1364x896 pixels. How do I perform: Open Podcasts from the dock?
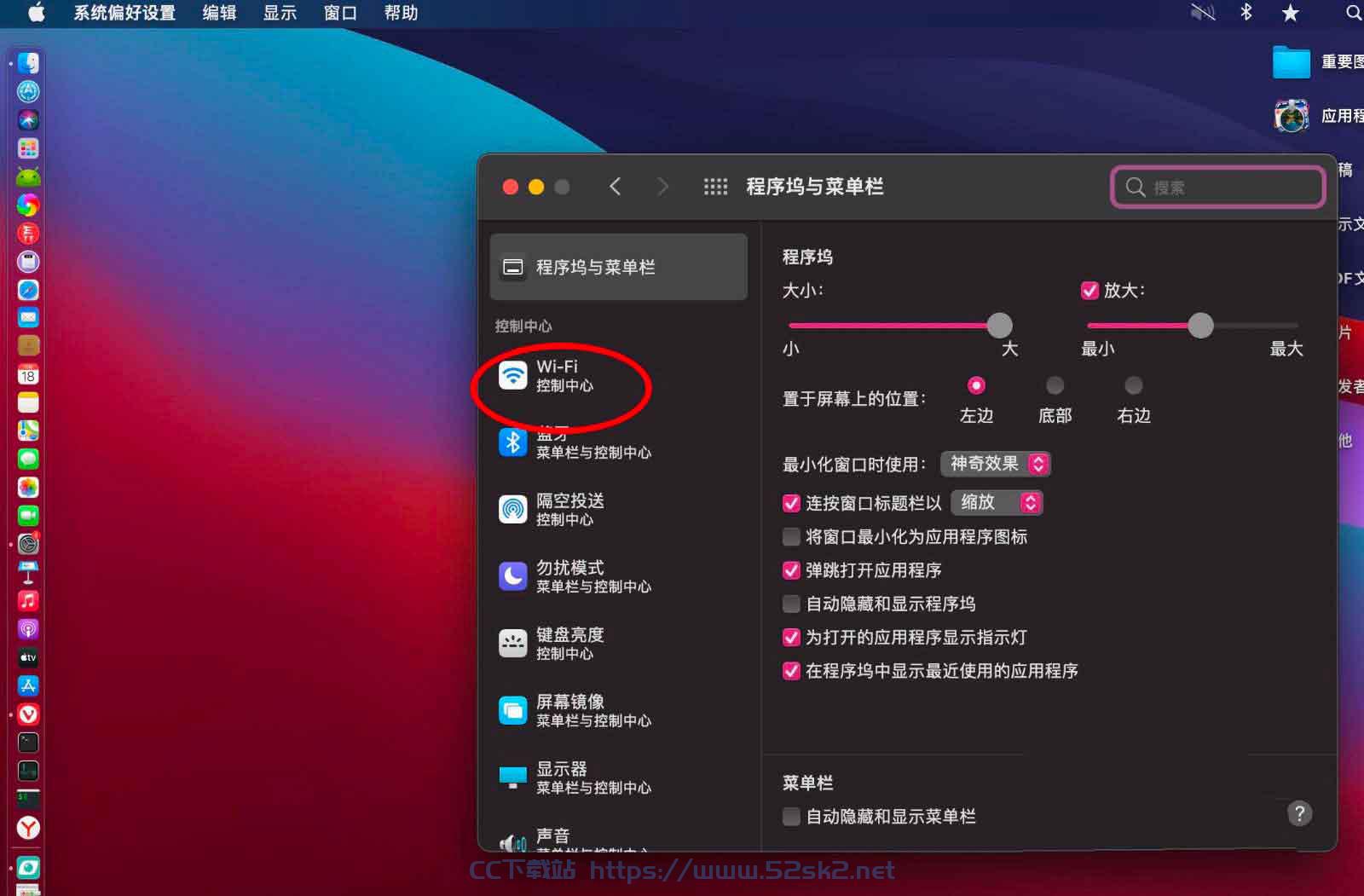[28, 629]
